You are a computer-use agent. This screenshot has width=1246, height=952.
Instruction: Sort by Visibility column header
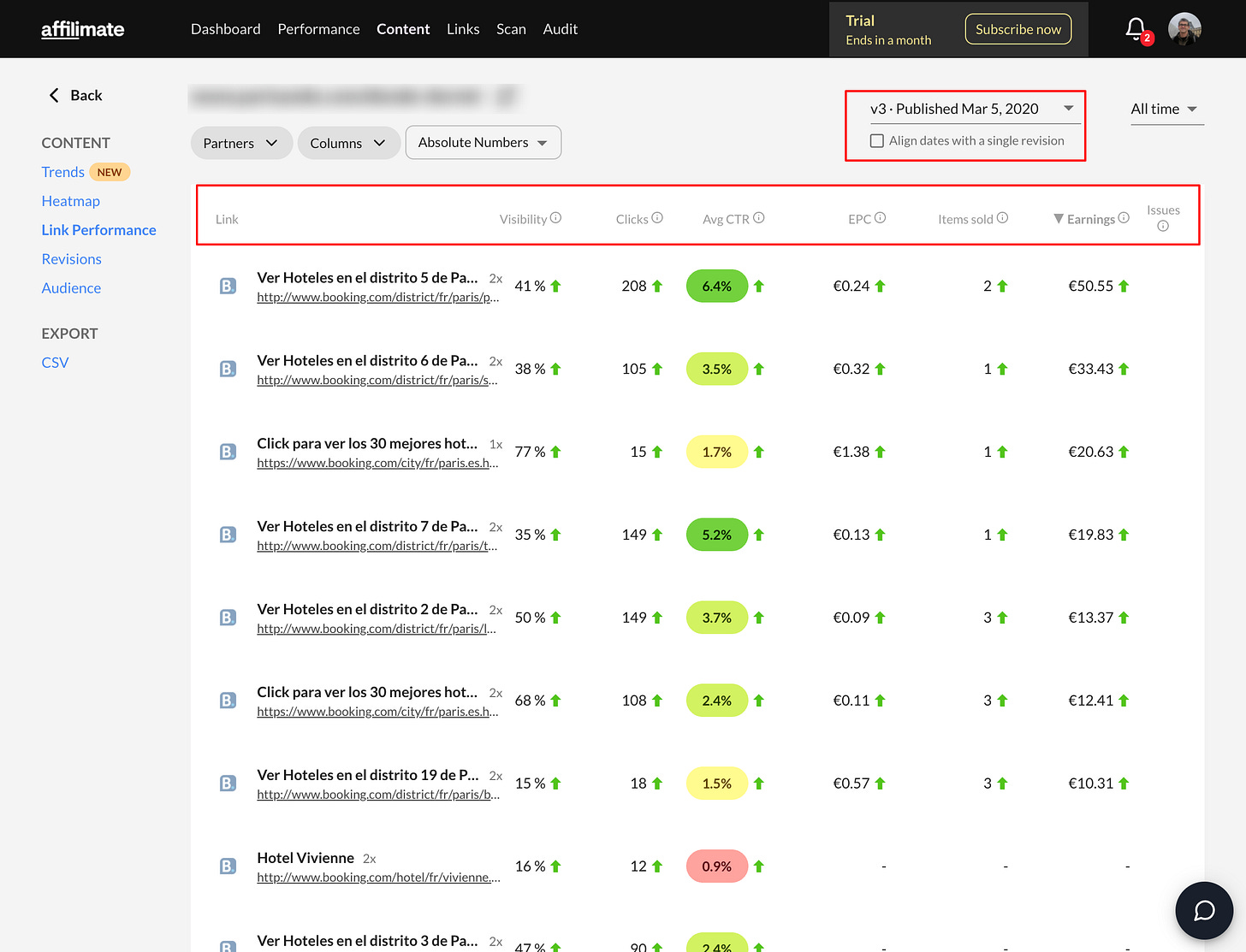coord(523,219)
